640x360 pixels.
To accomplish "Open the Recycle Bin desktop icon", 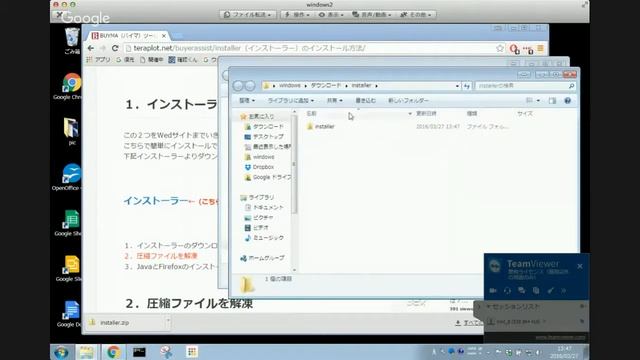I will coord(72,41).
